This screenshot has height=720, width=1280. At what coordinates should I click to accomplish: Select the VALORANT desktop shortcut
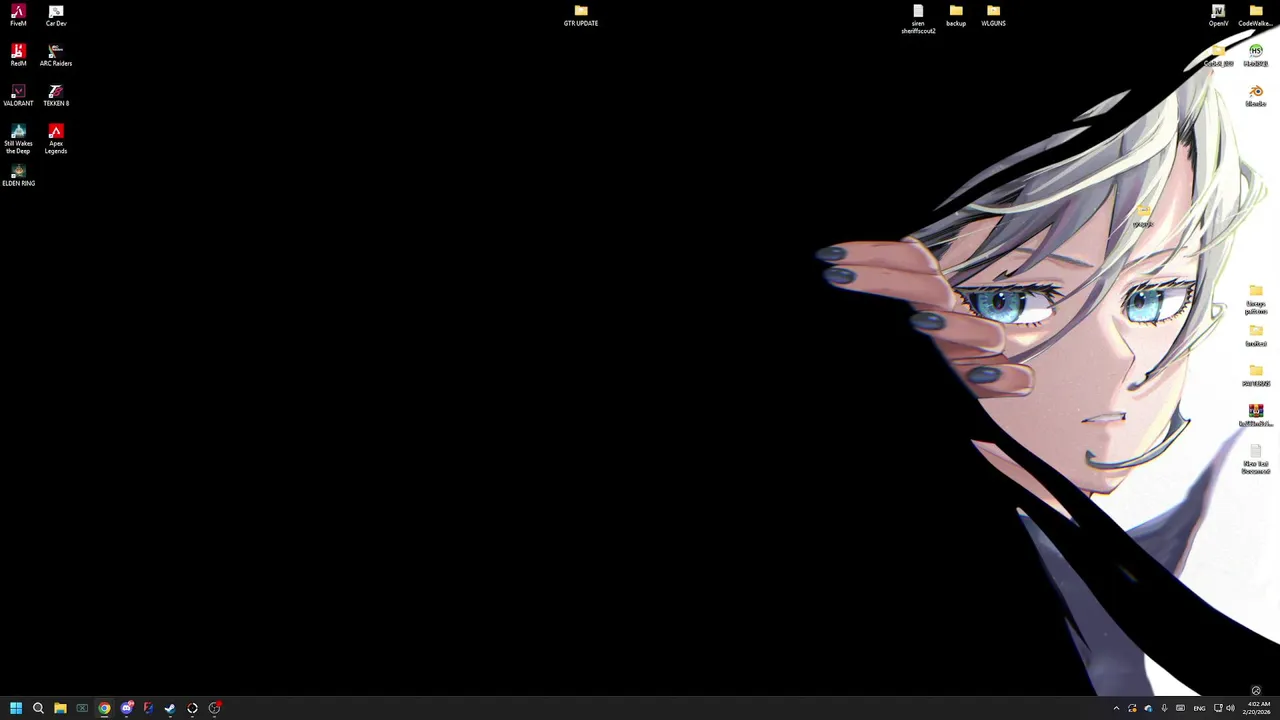[18, 96]
